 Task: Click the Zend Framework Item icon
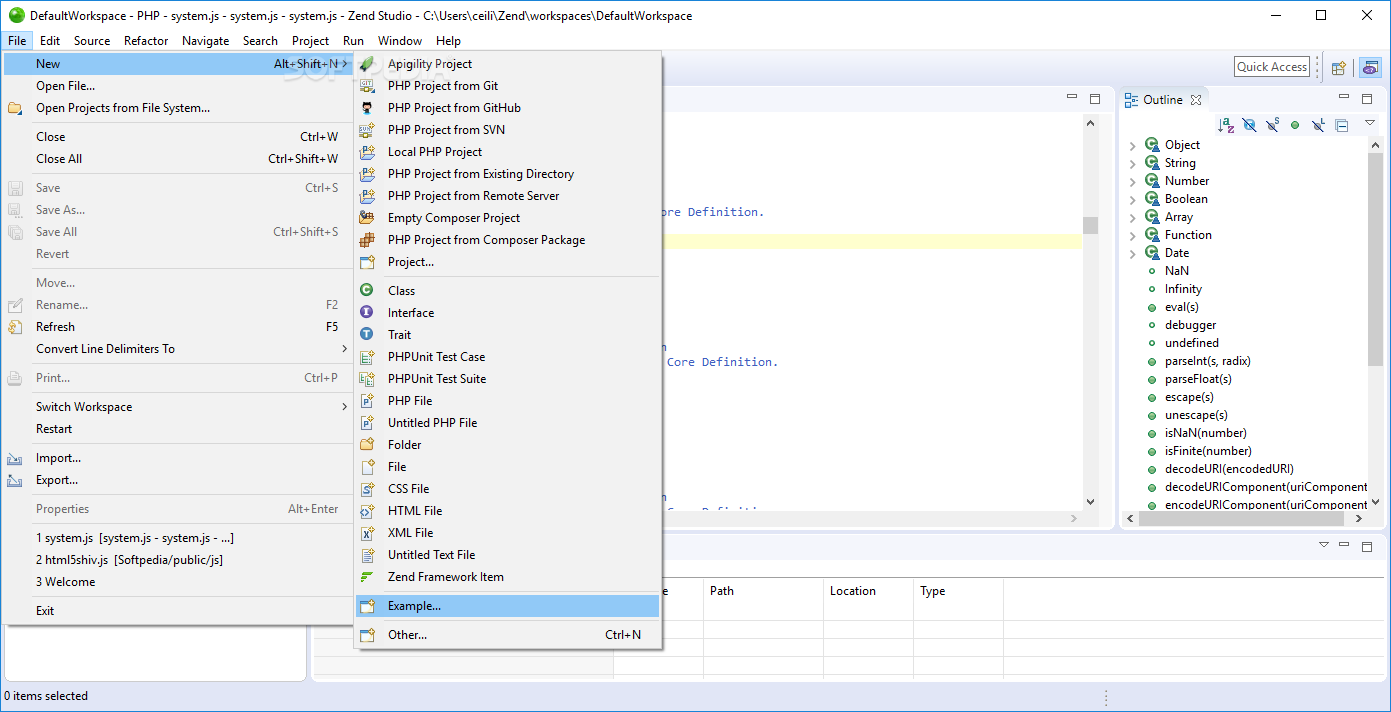(367, 577)
